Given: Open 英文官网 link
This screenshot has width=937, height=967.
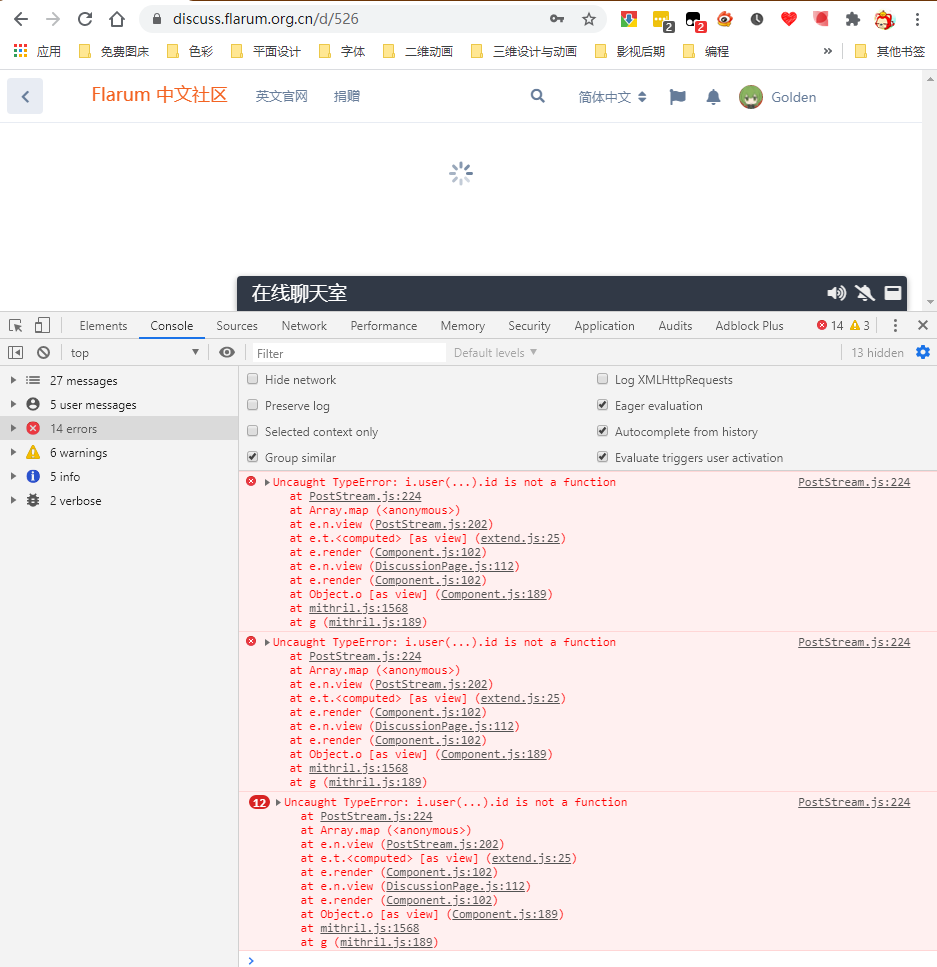Looking at the screenshot, I should pyautogui.click(x=281, y=96).
